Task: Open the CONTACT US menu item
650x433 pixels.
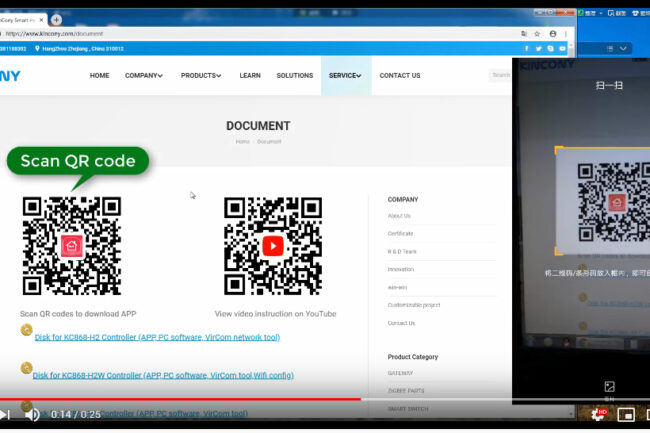Action: [400, 75]
